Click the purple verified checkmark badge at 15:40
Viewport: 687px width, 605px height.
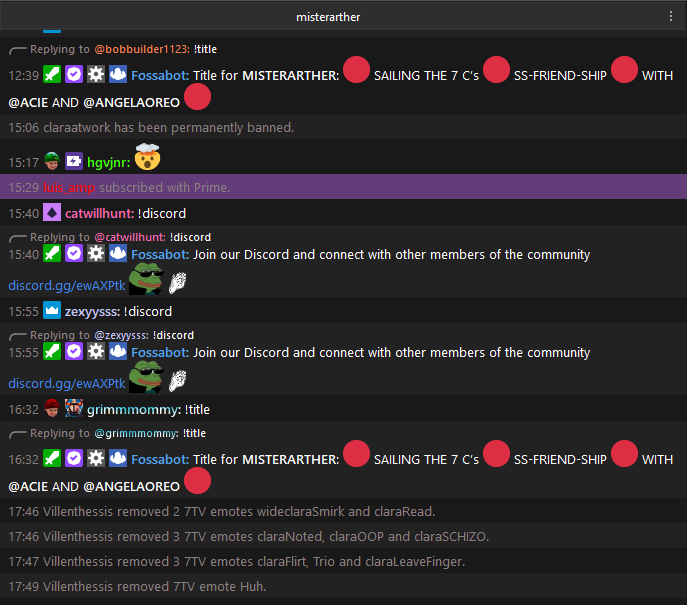(74, 254)
